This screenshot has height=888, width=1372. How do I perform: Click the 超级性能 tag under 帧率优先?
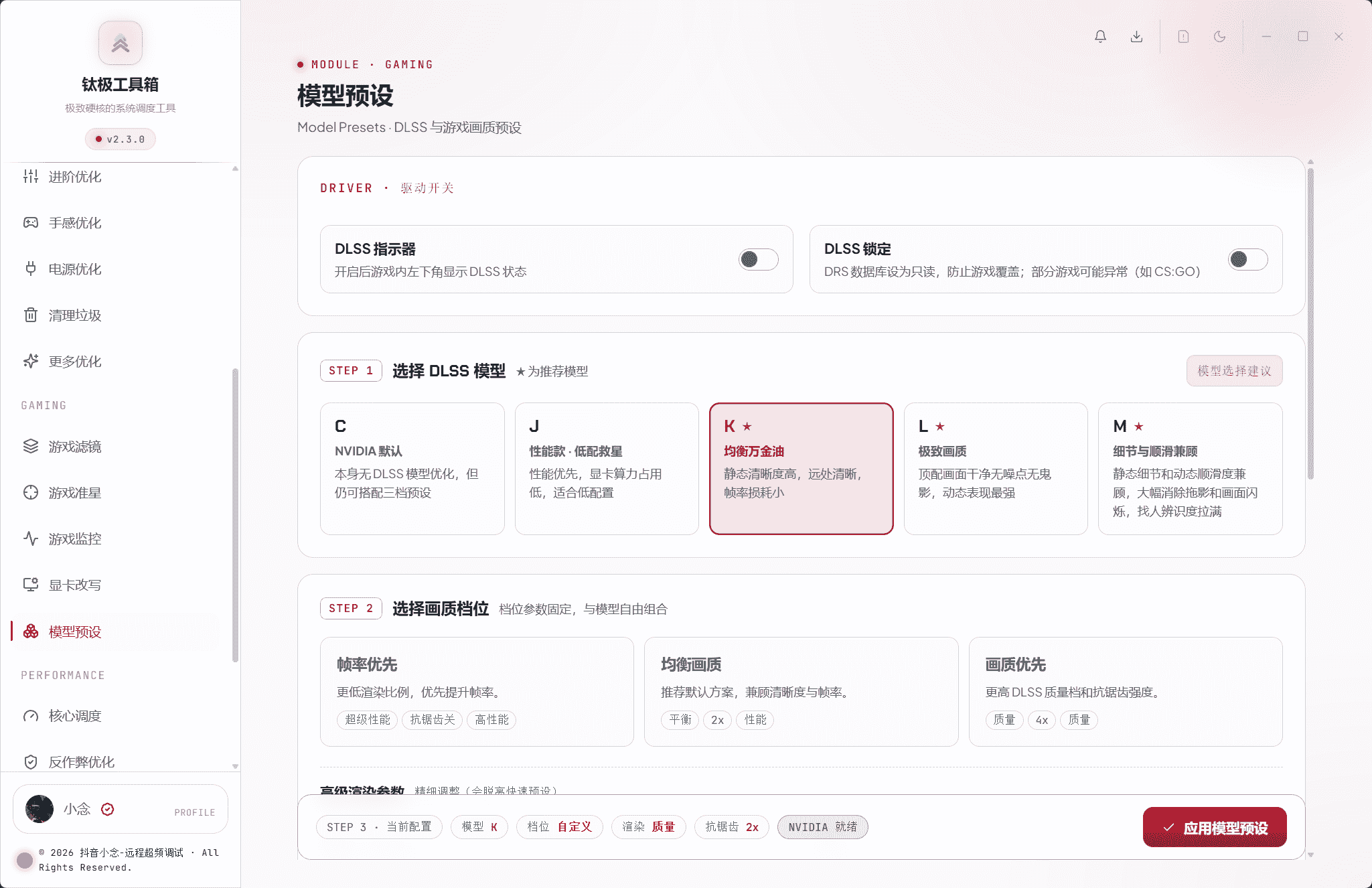368,720
